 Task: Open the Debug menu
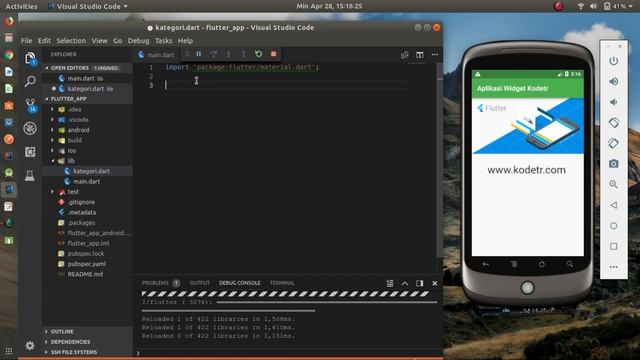pyautogui.click(x=138, y=41)
